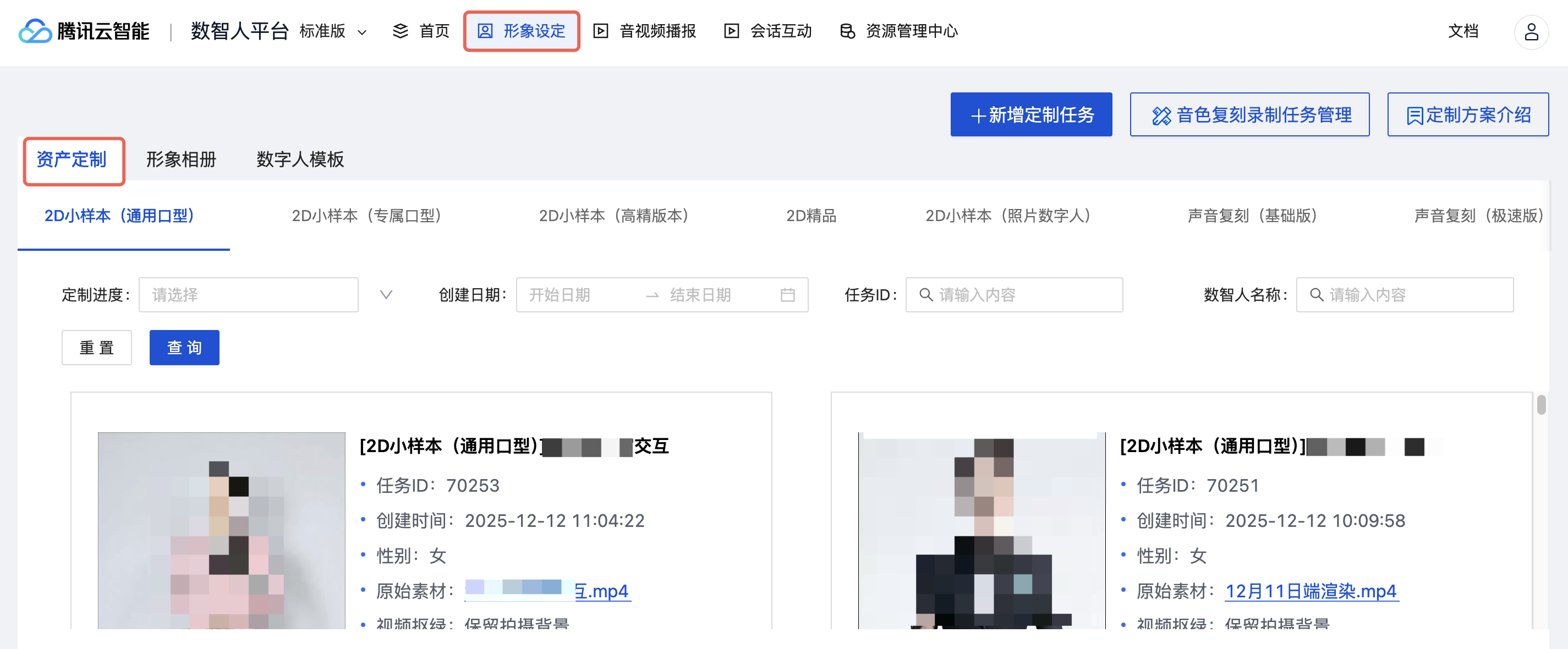The height and width of the screenshot is (649, 1568).
Task: Open 资源管理中心 via its database icon
Action: coord(847,31)
